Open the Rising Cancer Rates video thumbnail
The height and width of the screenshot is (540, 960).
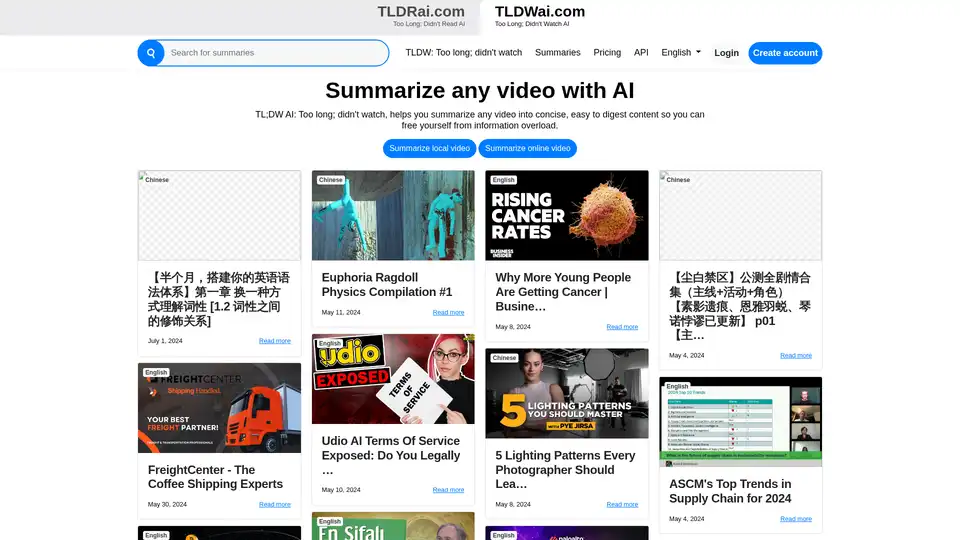click(x=567, y=215)
